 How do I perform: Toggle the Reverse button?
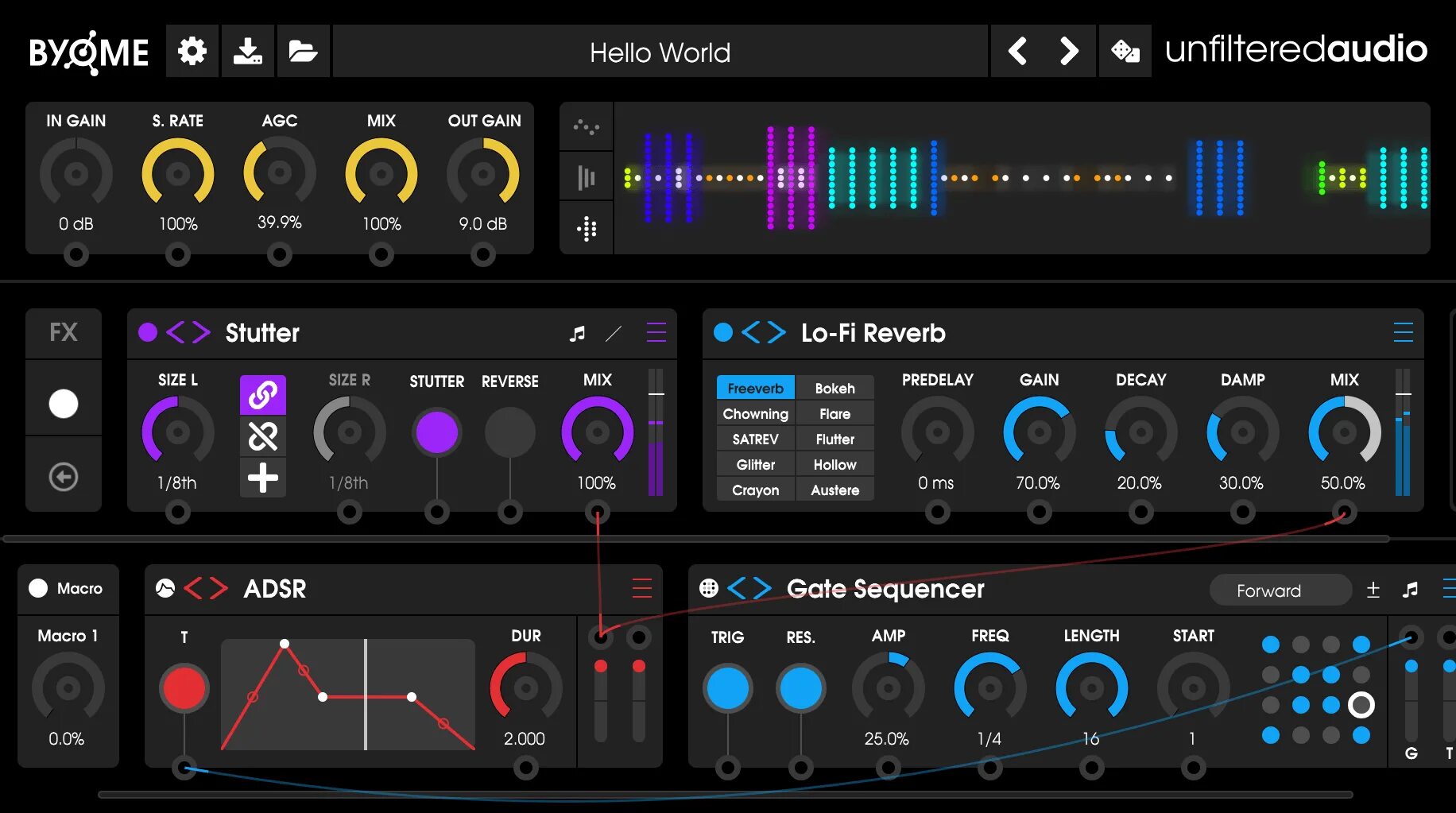pos(510,432)
